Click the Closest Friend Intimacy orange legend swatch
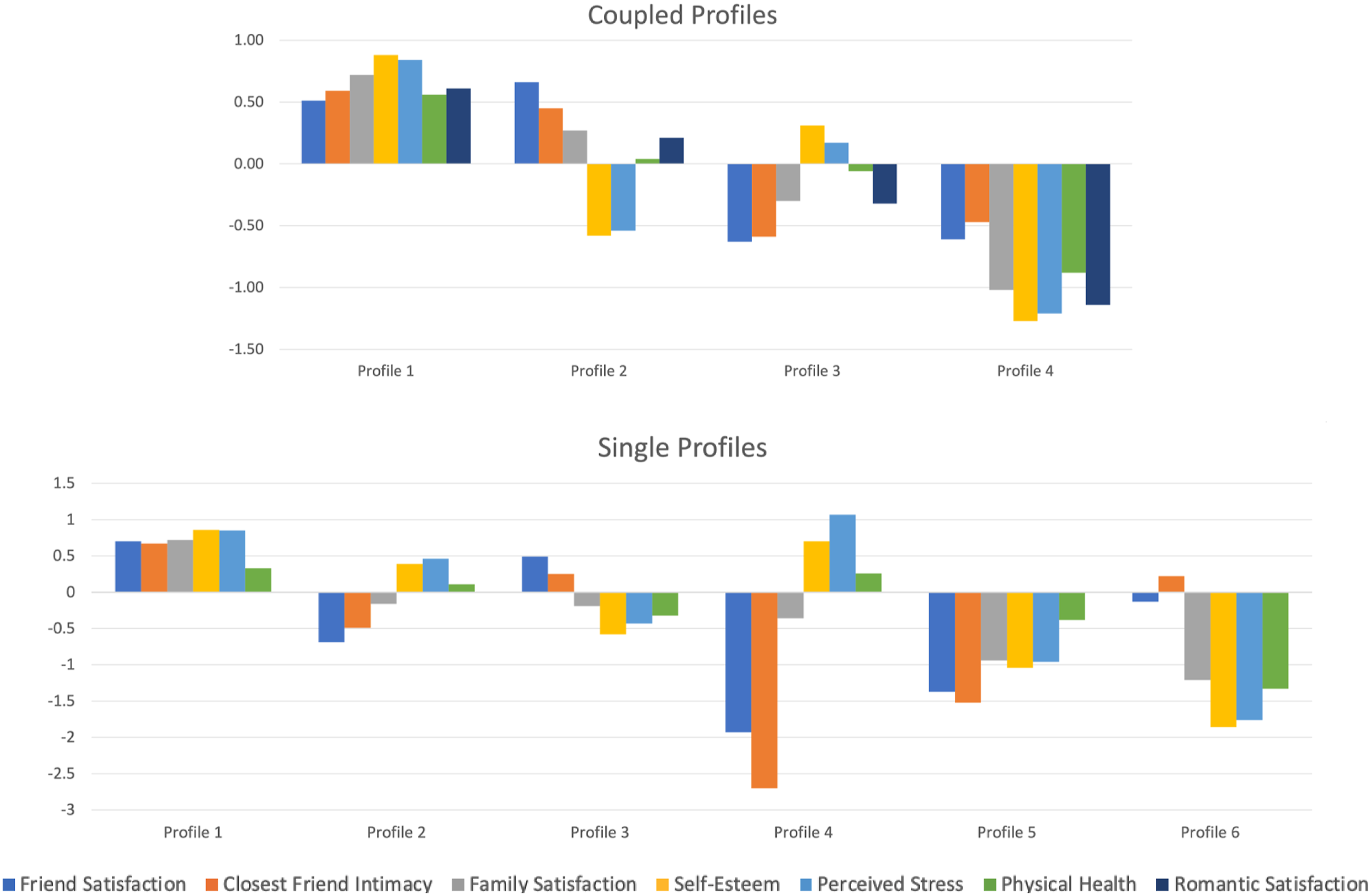The image size is (1371, 896). click(211, 884)
